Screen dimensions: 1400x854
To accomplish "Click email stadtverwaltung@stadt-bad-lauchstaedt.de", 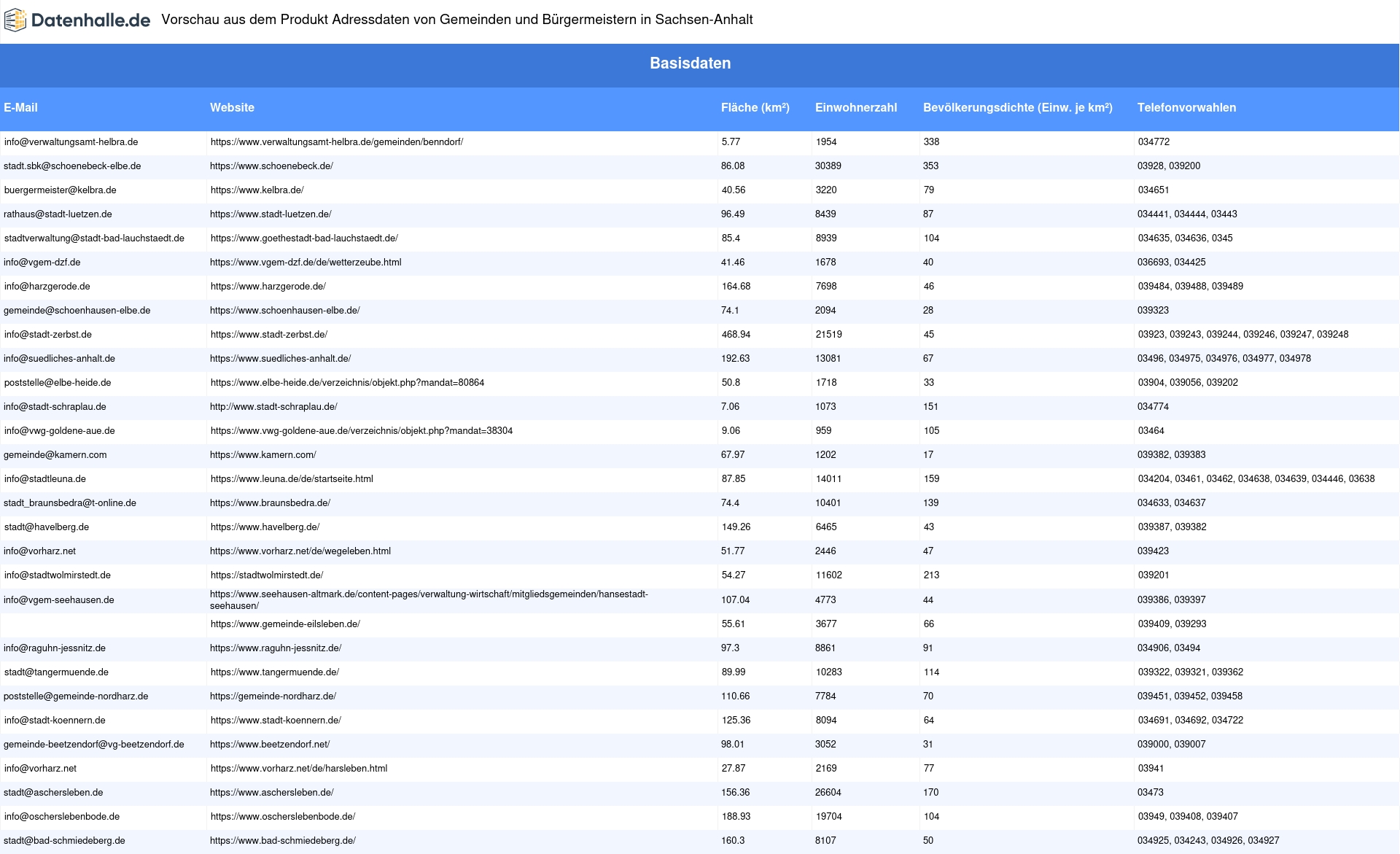I will point(94,238).
